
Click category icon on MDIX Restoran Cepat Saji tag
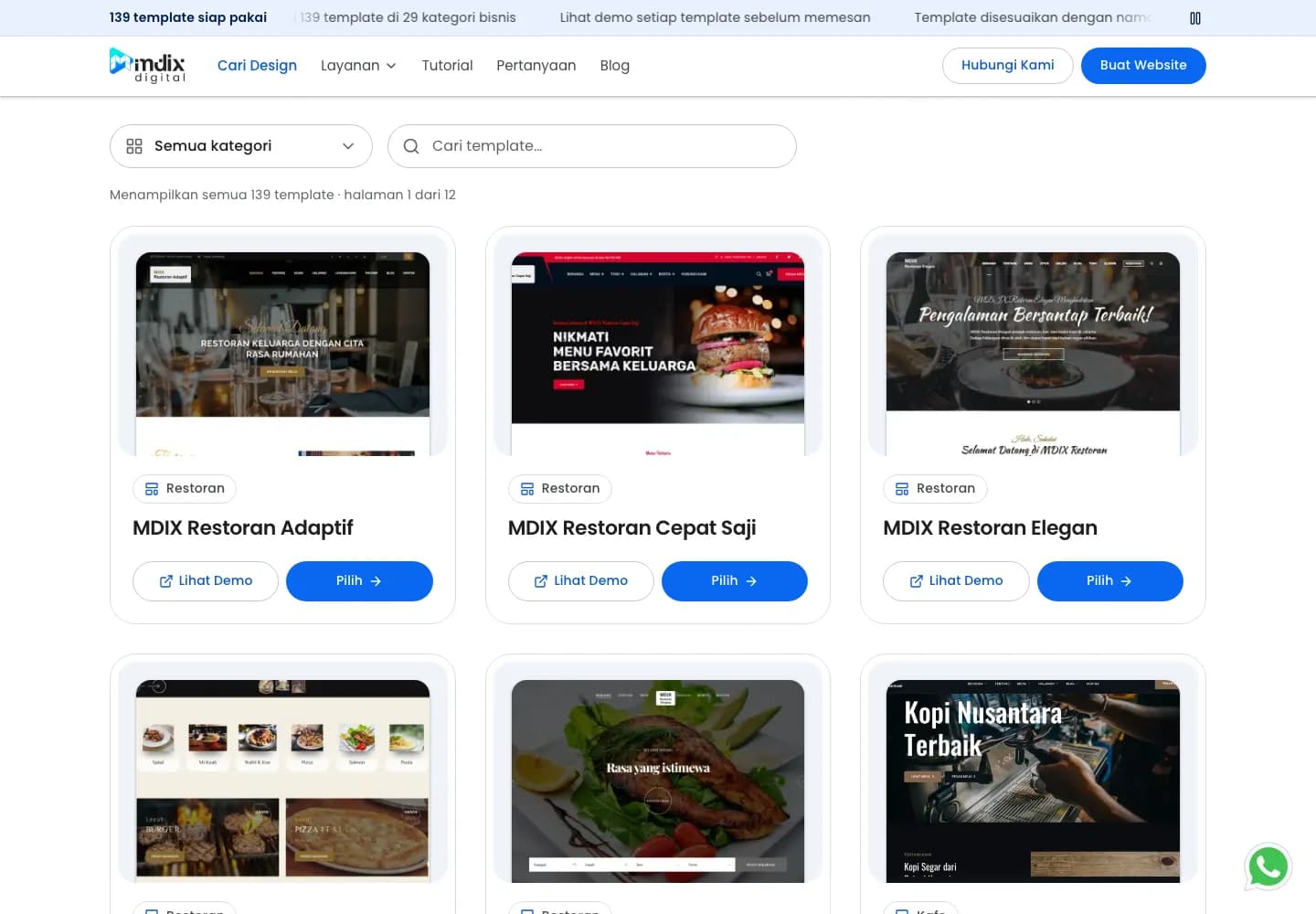click(x=527, y=489)
